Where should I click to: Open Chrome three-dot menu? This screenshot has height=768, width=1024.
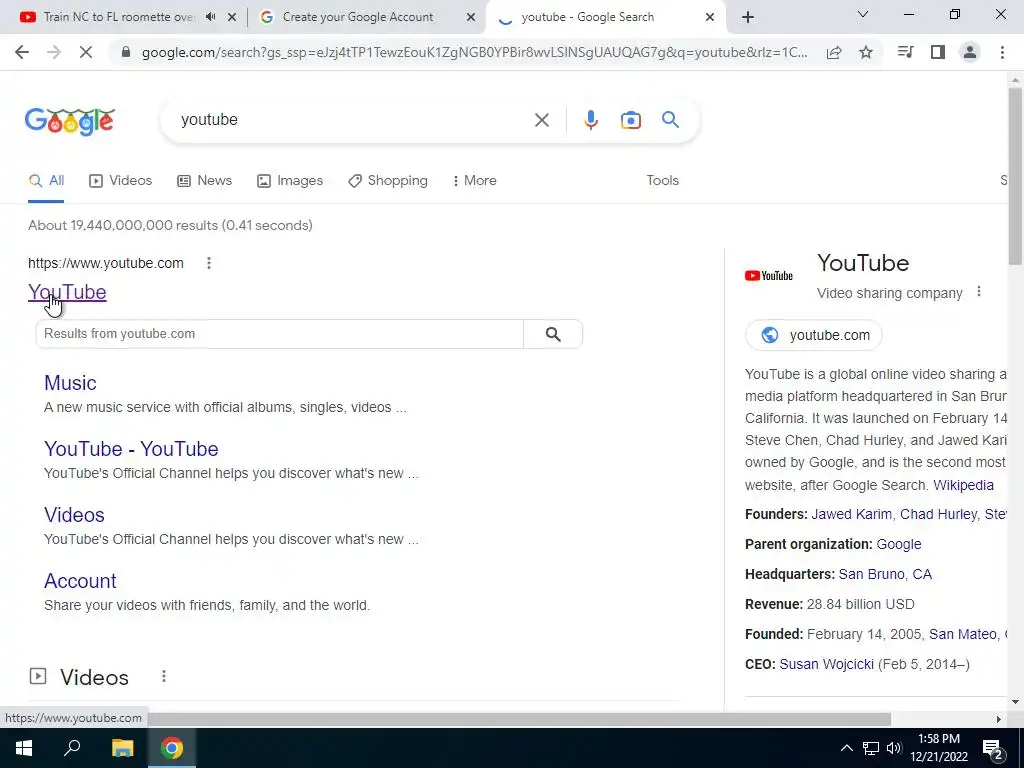pos(1002,52)
